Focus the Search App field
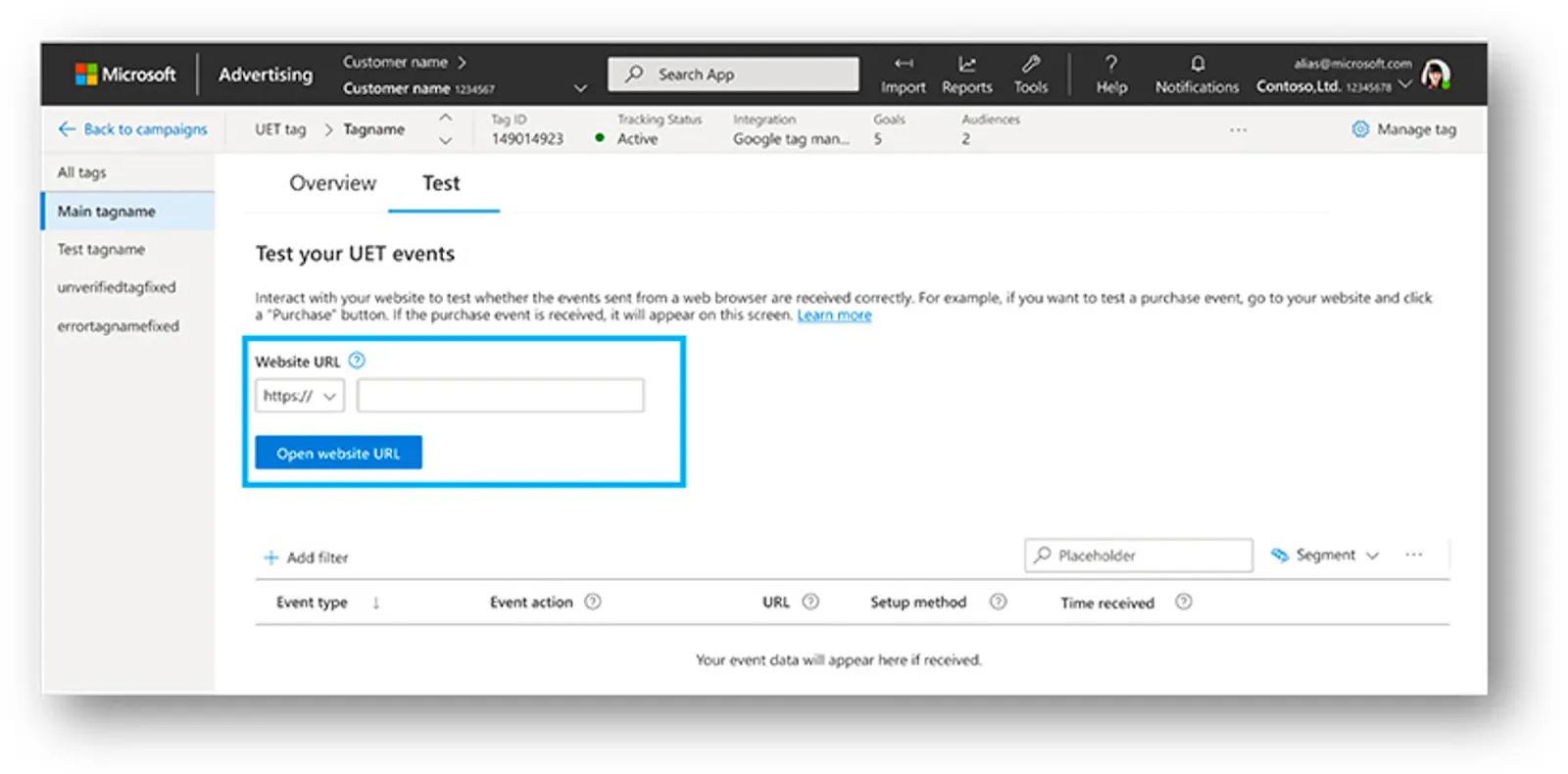This screenshot has height=774, width=1568. [x=733, y=73]
